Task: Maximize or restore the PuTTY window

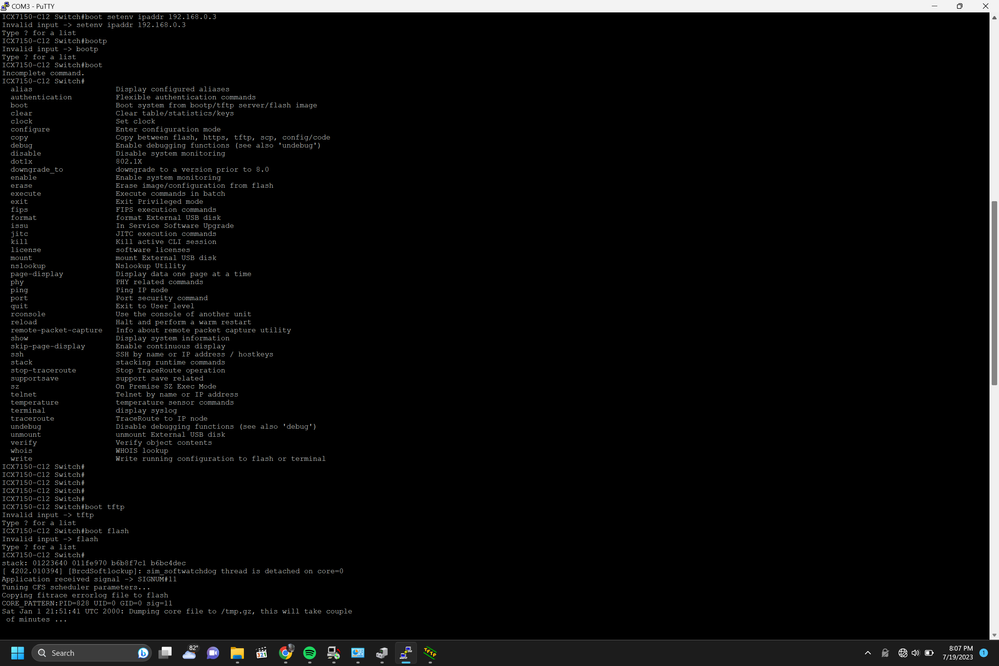Action: tap(959, 5)
